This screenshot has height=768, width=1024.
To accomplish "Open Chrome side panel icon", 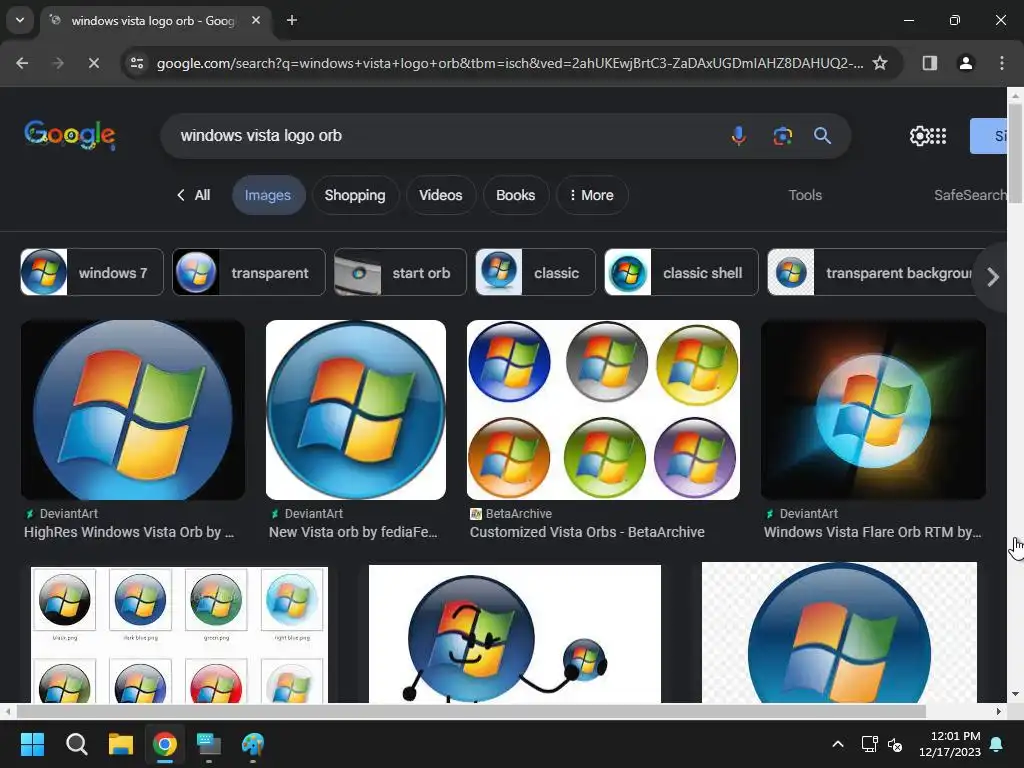I will [x=929, y=63].
